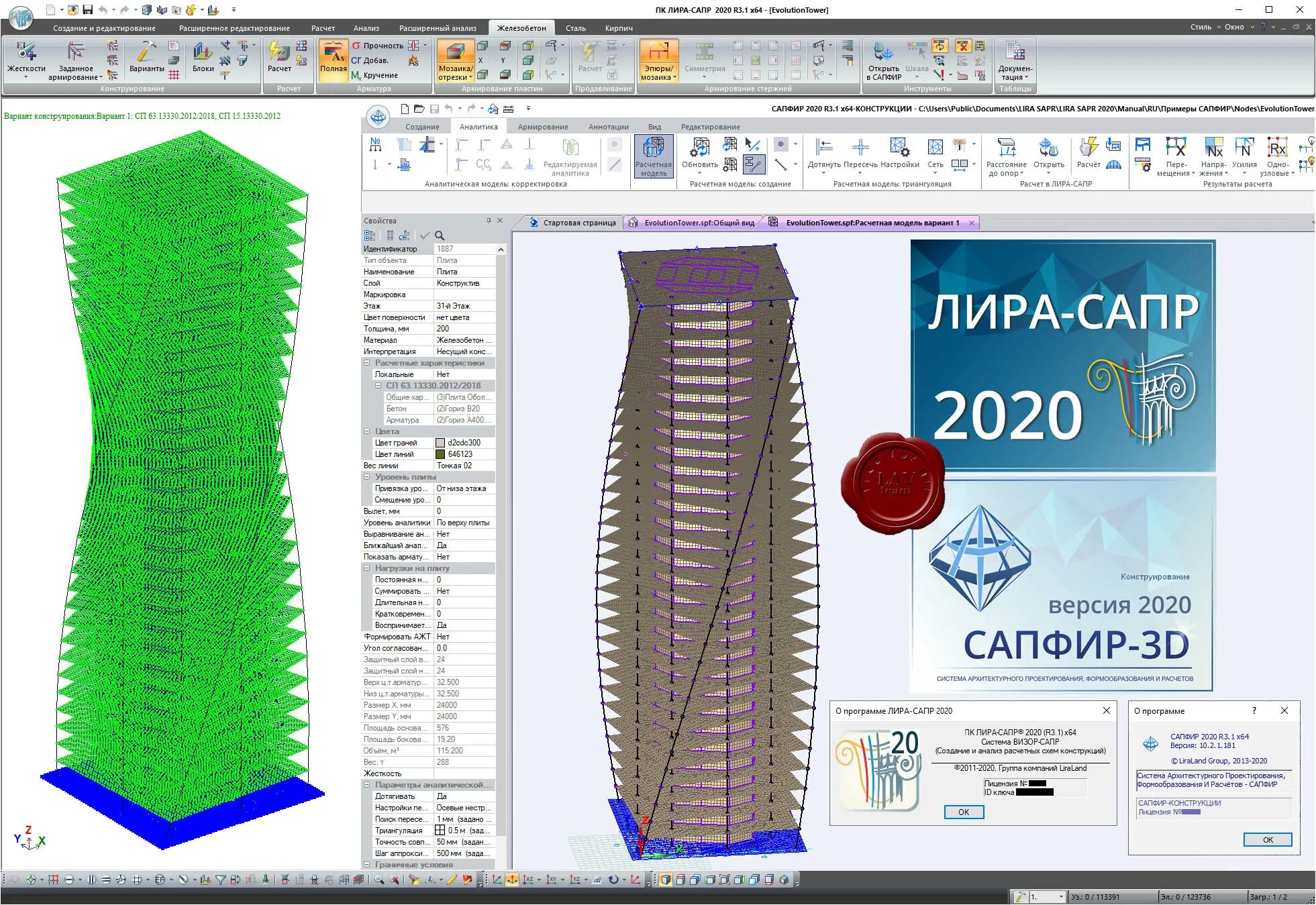Run Расчёт lightning icon in SAPFIR

coord(1088,147)
